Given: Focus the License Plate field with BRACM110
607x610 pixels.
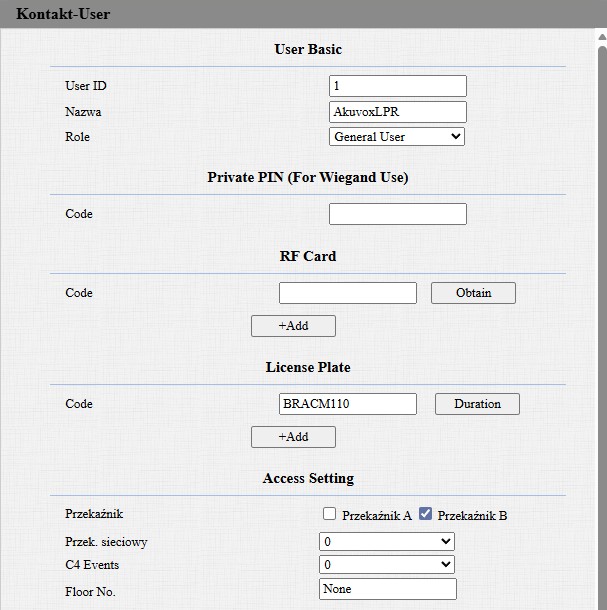Looking at the screenshot, I should click(347, 404).
